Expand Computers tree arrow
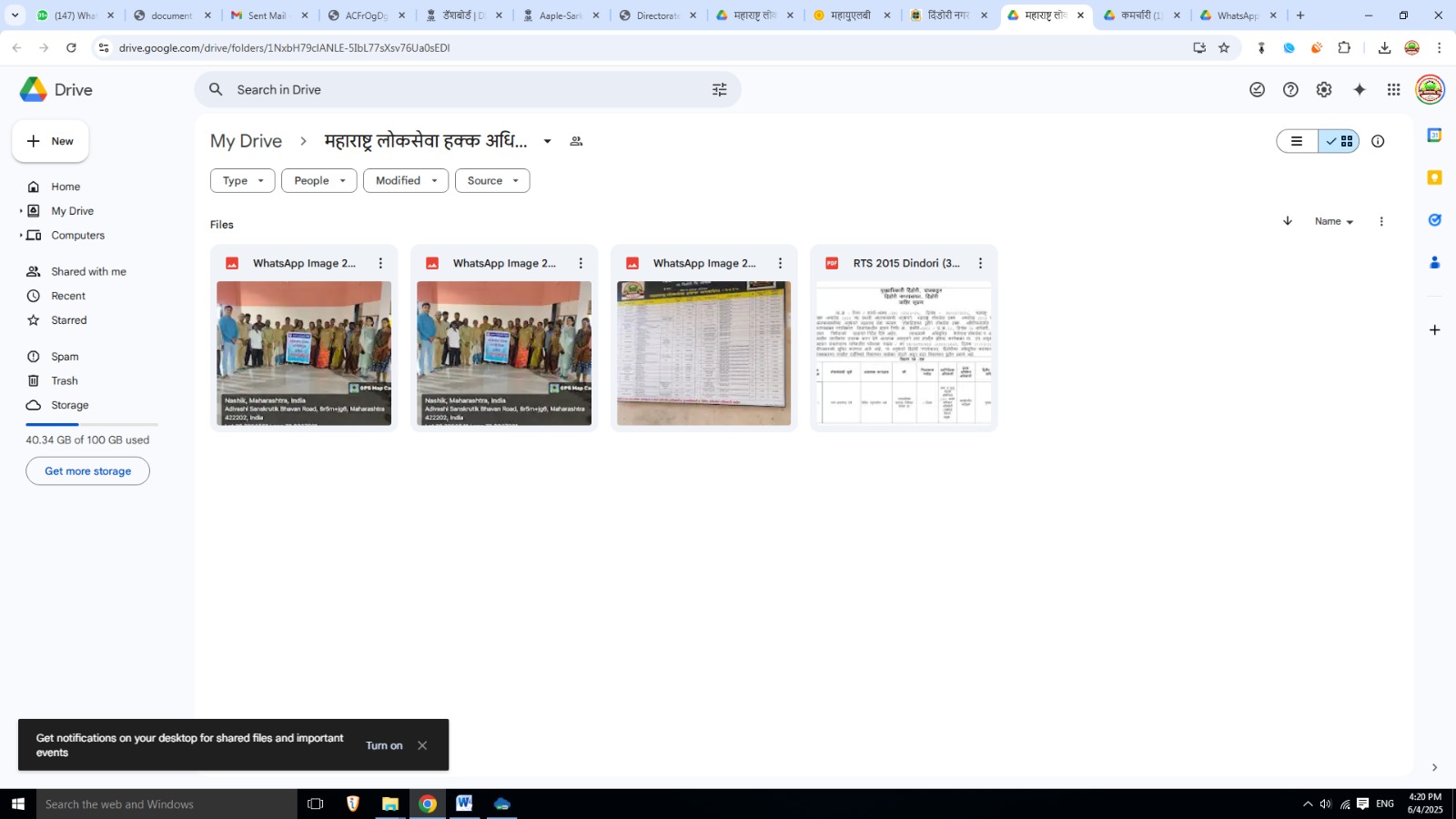 click(x=21, y=235)
